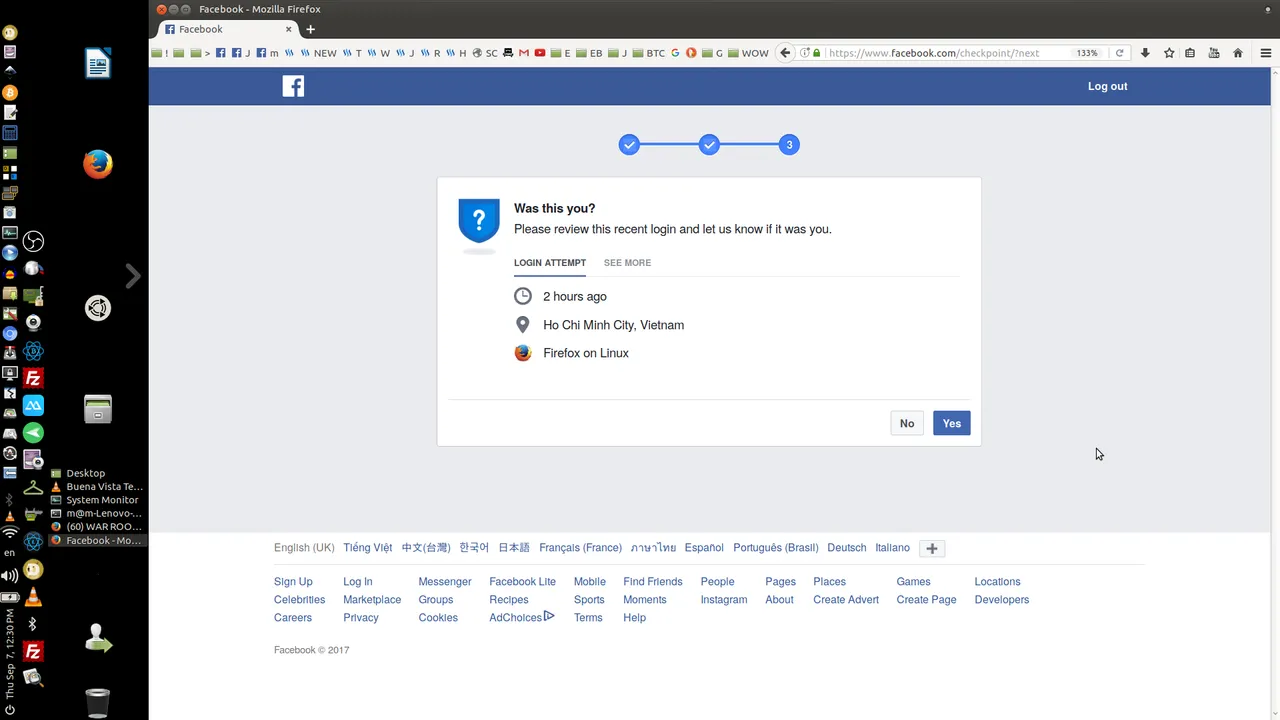Click the LibreOffice Writer desktop icon

pos(98,64)
